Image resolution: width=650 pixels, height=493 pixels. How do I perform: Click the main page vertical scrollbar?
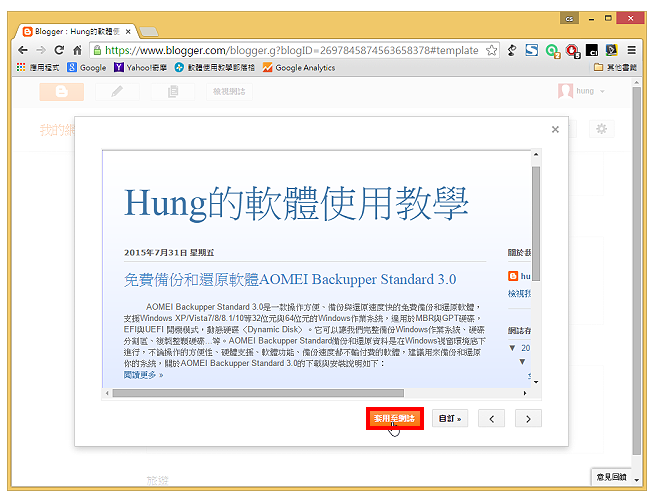click(637, 270)
